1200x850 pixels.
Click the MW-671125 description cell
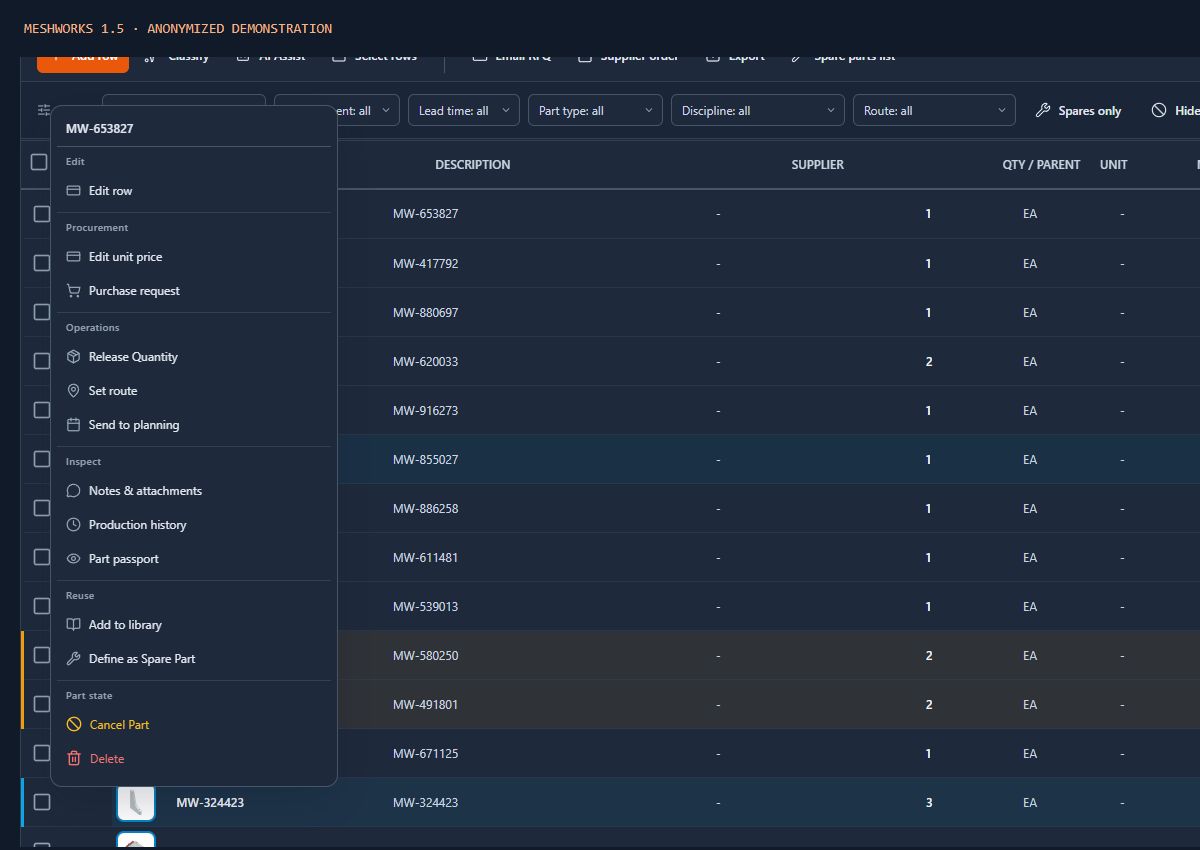tap(426, 754)
